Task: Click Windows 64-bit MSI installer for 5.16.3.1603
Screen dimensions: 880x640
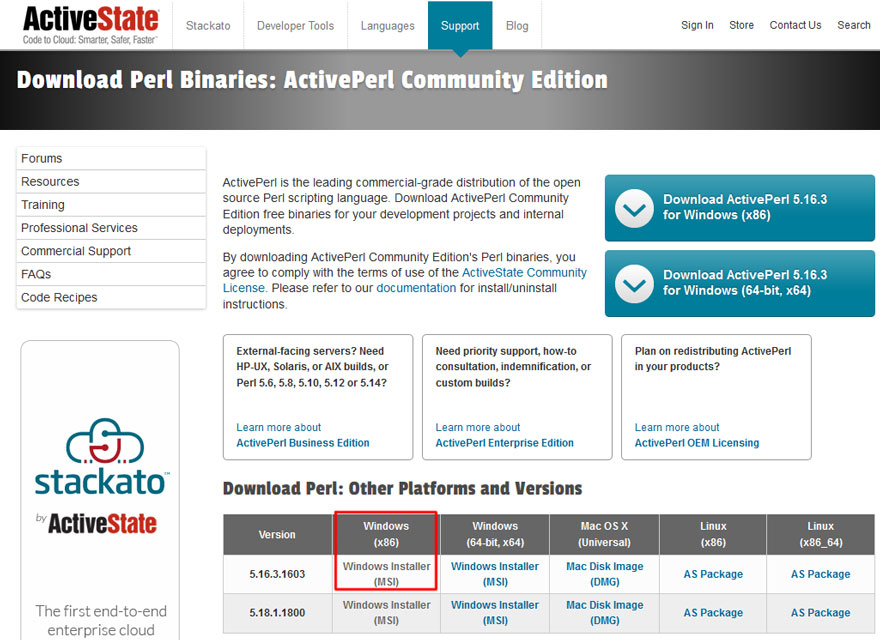Action: click(x=494, y=574)
